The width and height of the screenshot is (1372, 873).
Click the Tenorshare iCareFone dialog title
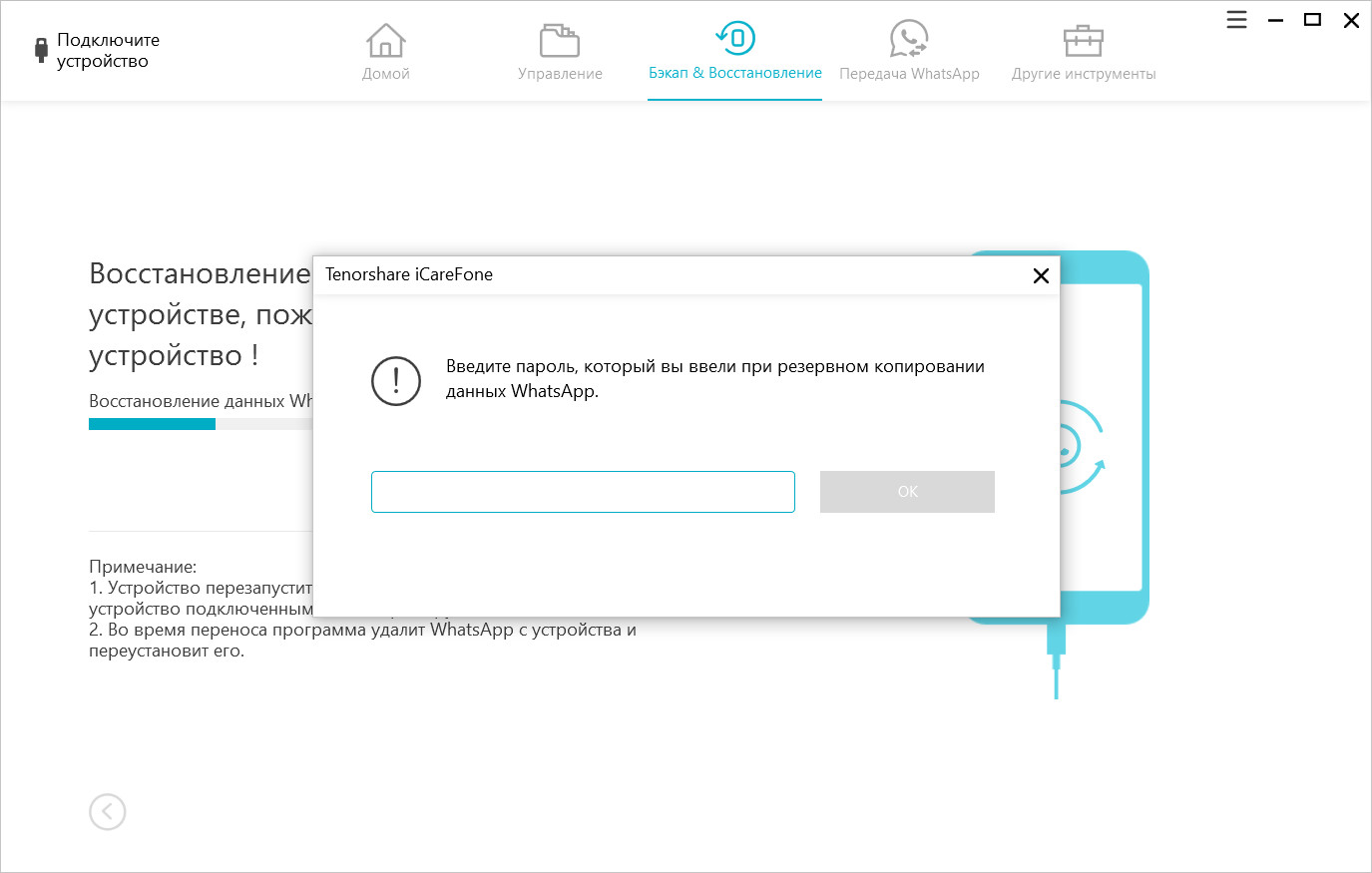point(409,274)
